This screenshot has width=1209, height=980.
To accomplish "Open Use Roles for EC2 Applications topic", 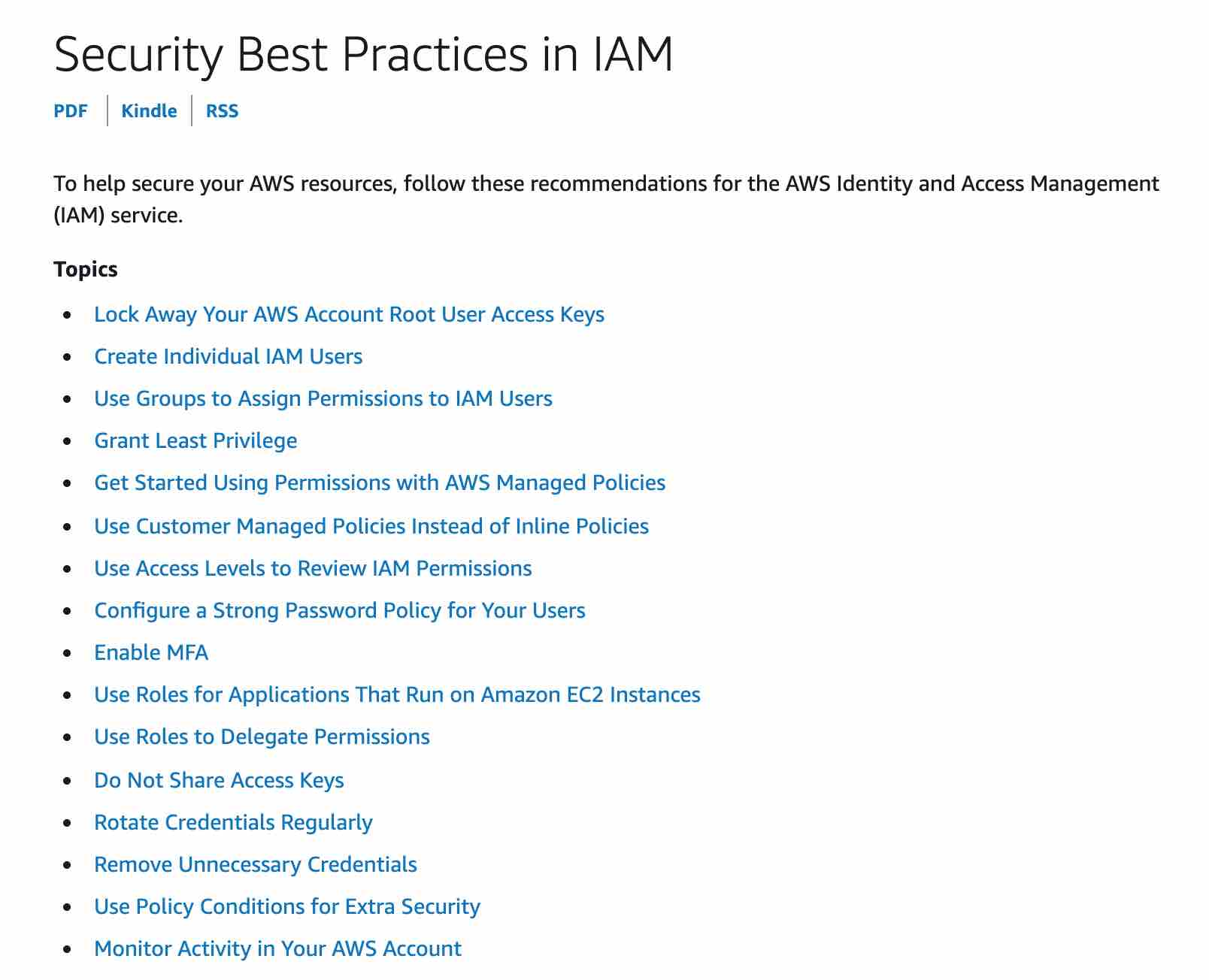I will [x=397, y=694].
